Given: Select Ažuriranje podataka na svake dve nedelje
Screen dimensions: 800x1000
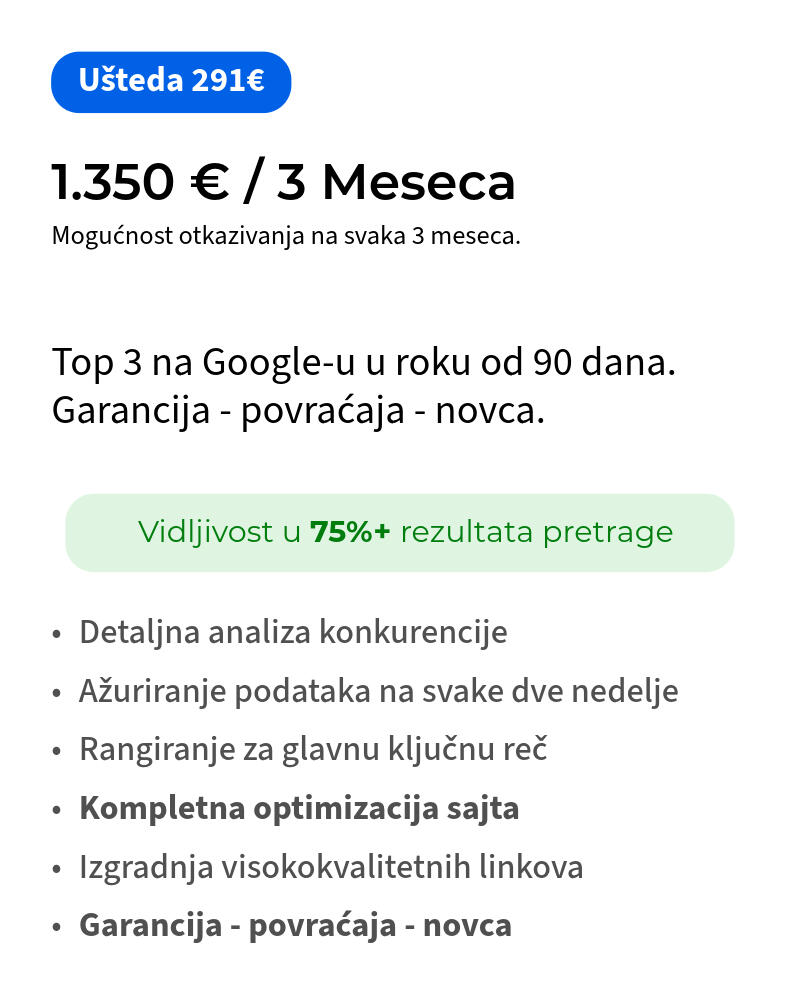Looking at the screenshot, I should (378, 691).
